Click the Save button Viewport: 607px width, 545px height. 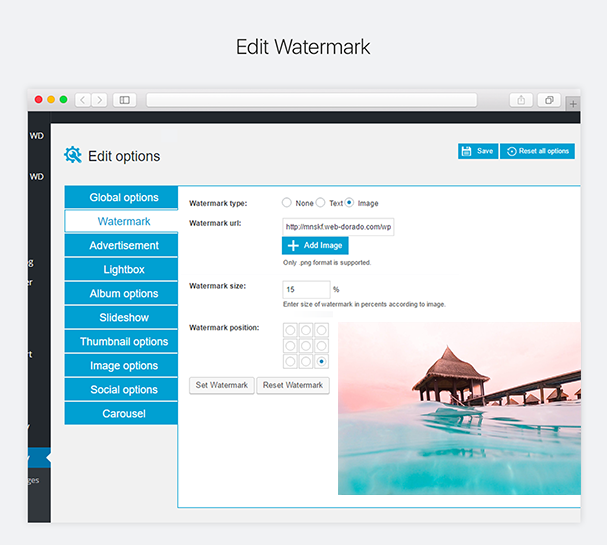[x=477, y=151]
